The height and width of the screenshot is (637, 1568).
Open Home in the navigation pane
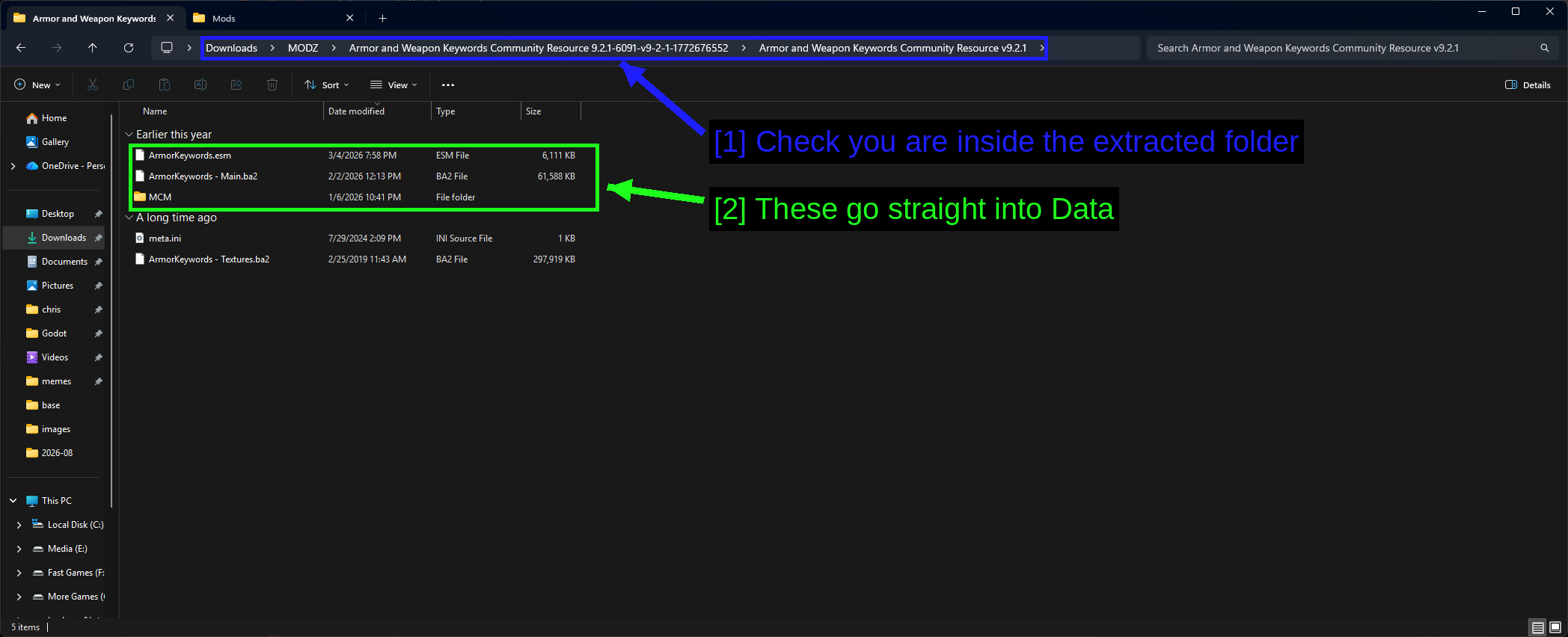[x=54, y=118]
